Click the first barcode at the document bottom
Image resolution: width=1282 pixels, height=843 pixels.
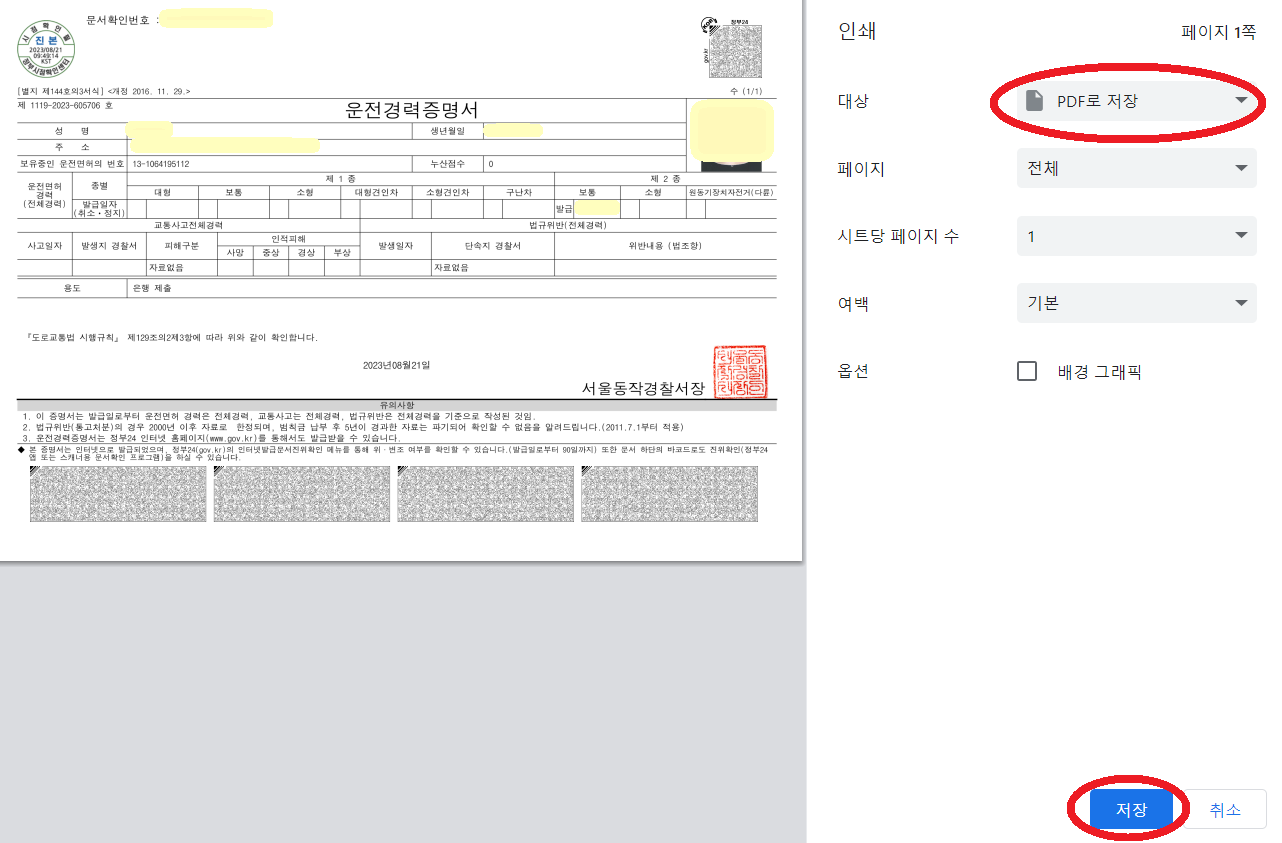117,494
